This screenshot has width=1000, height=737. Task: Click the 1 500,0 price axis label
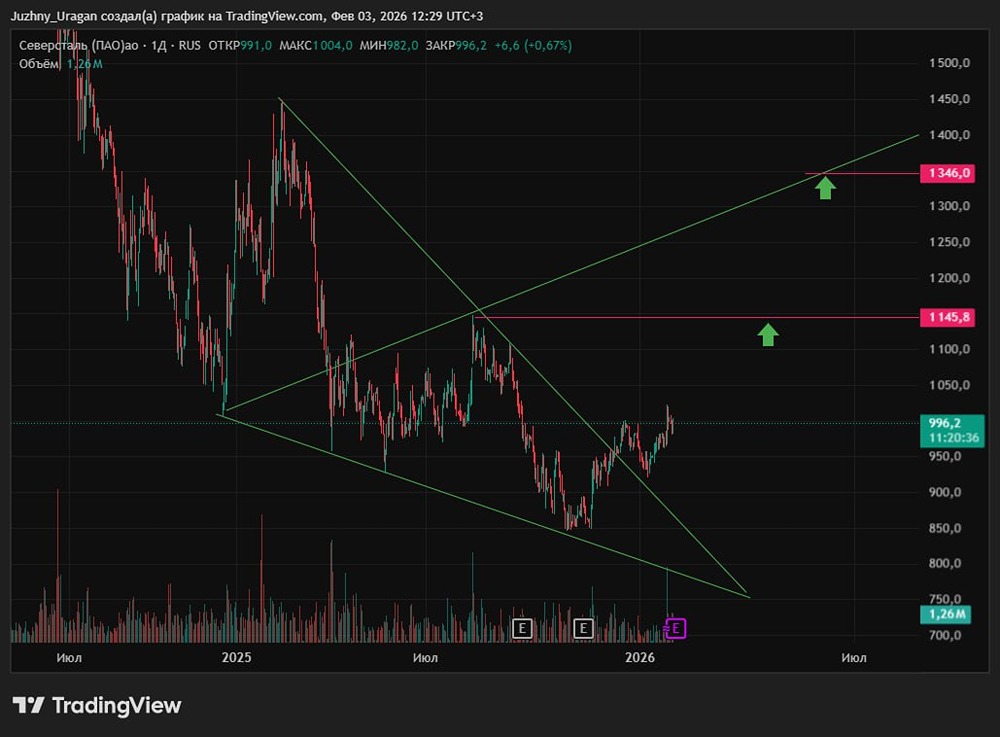point(949,62)
